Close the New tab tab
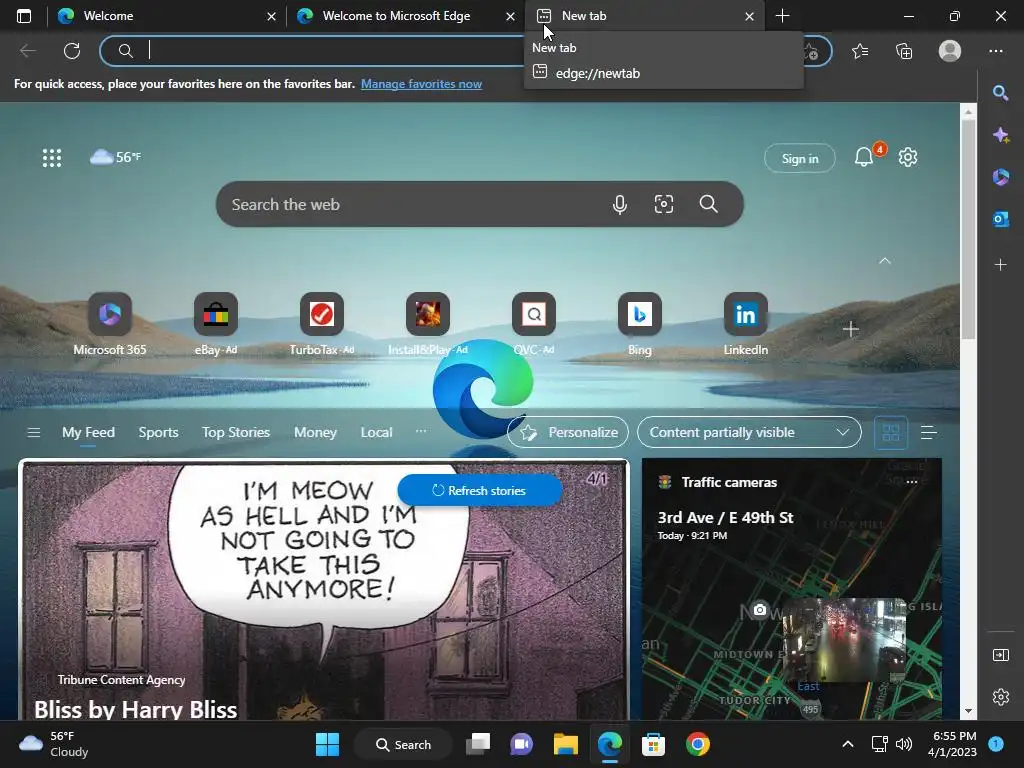This screenshot has width=1024, height=768. click(749, 16)
